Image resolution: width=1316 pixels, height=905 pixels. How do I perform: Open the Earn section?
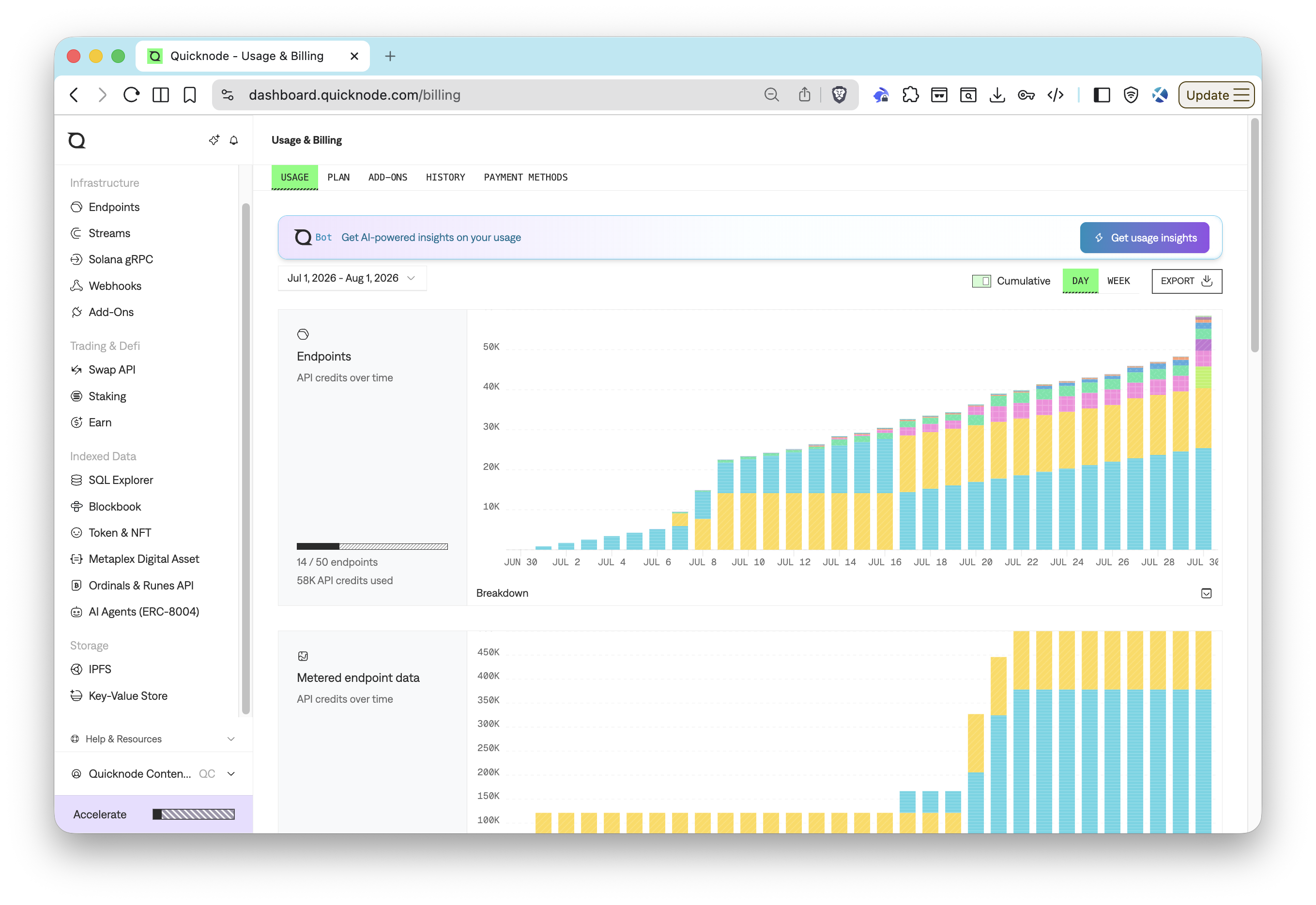(100, 422)
